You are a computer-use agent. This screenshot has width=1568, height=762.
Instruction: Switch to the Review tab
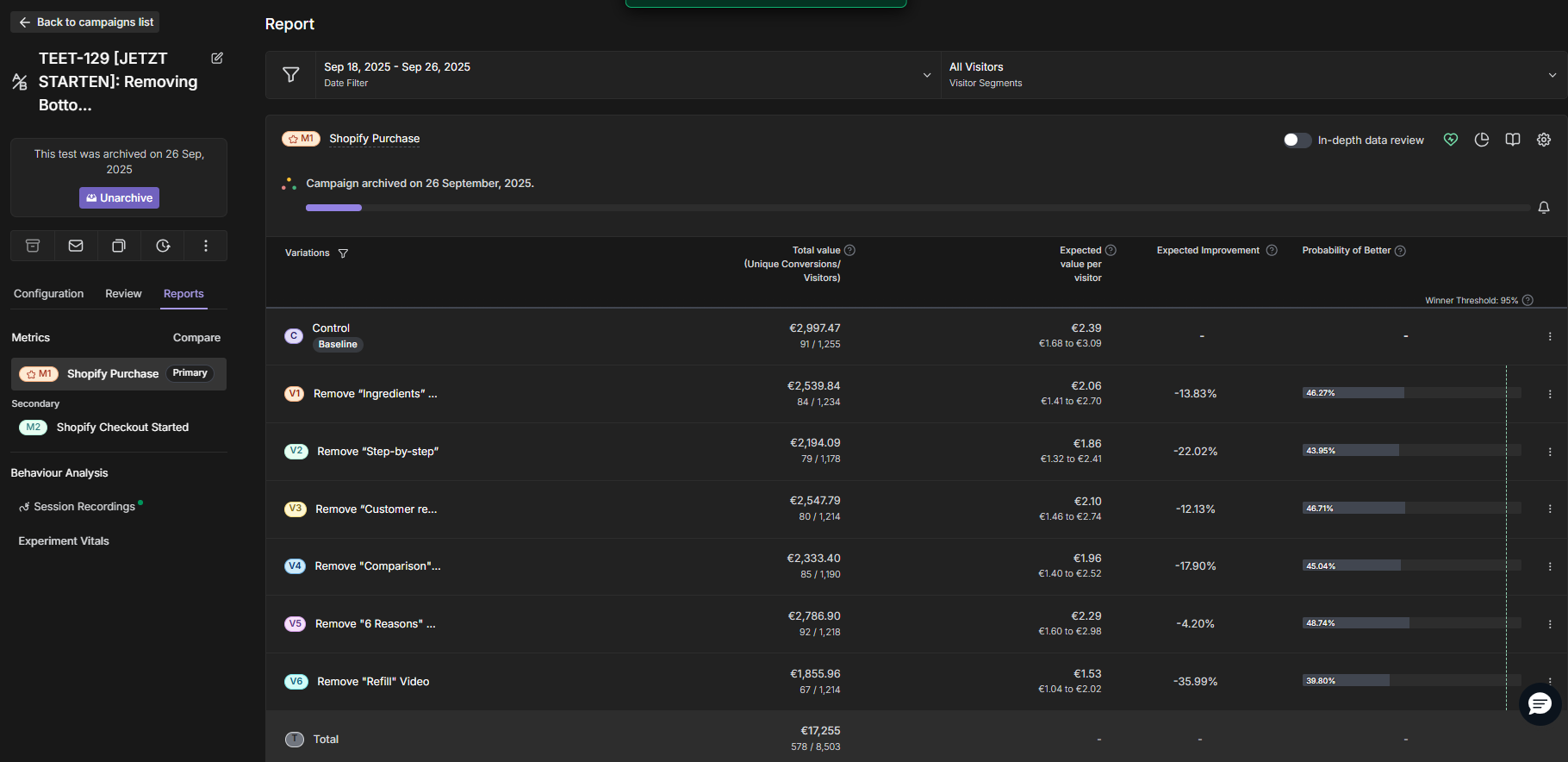click(x=123, y=294)
